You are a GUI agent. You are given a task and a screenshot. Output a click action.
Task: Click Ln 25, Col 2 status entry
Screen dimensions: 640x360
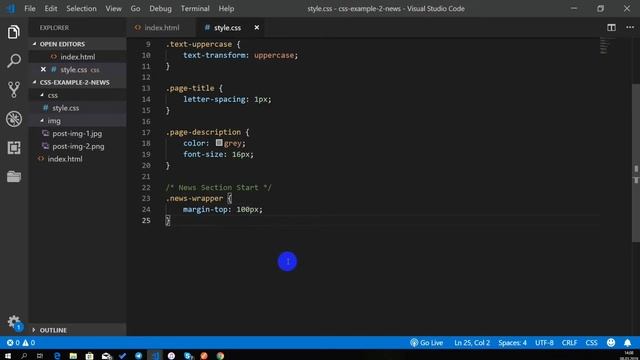472,343
